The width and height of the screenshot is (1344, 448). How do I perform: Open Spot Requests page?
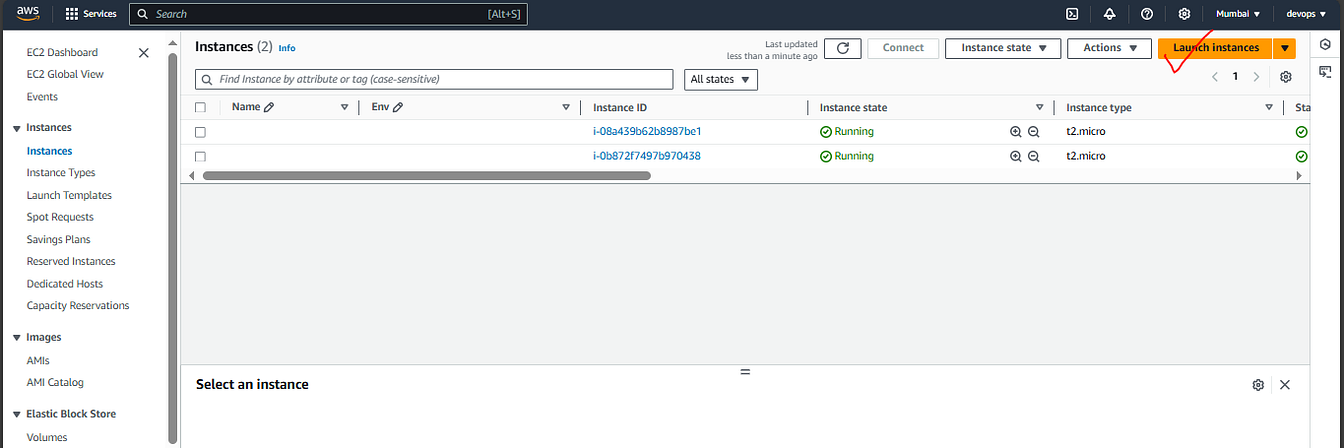point(60,217)
